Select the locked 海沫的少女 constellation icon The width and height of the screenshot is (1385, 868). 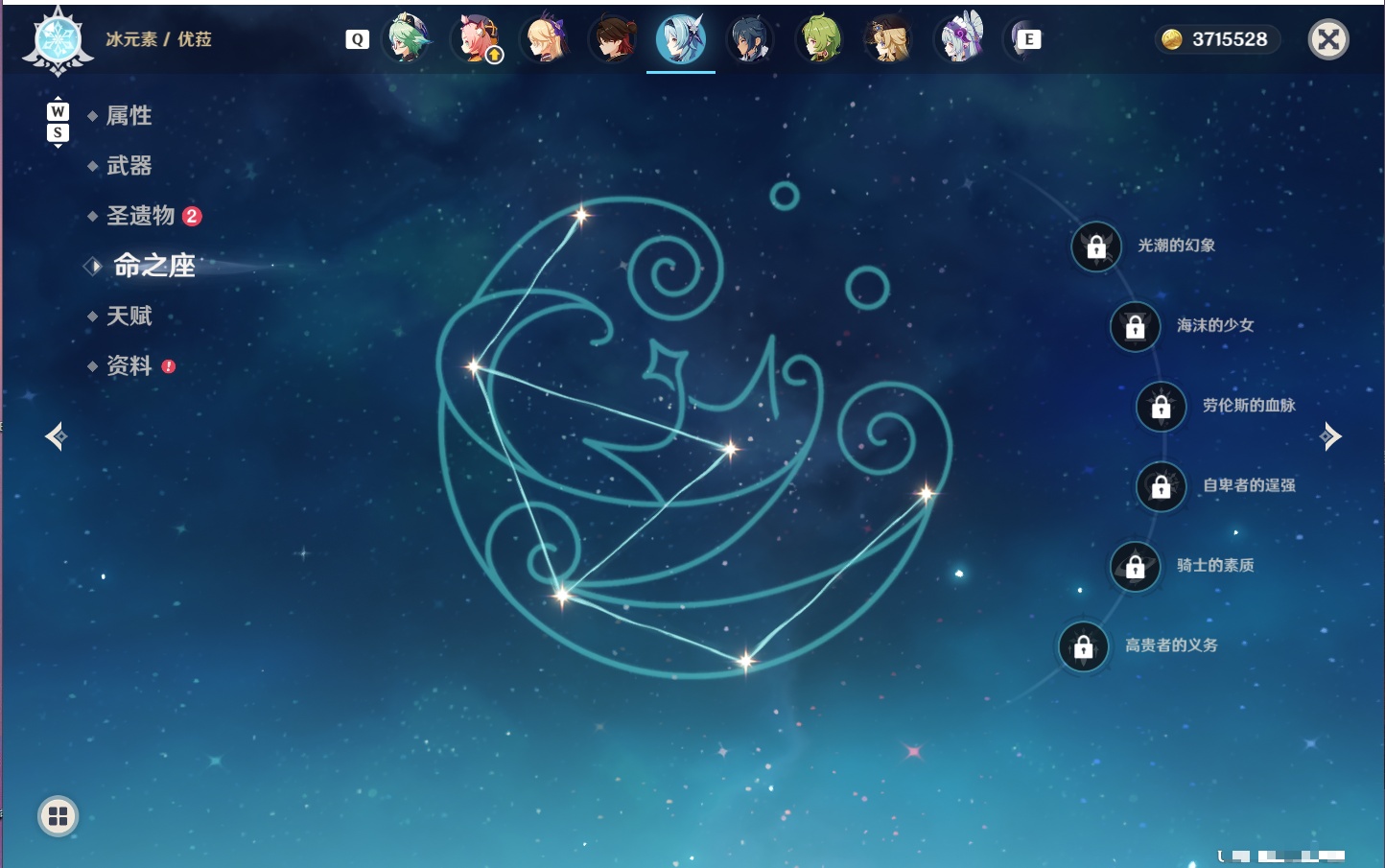pos(1136,326)
